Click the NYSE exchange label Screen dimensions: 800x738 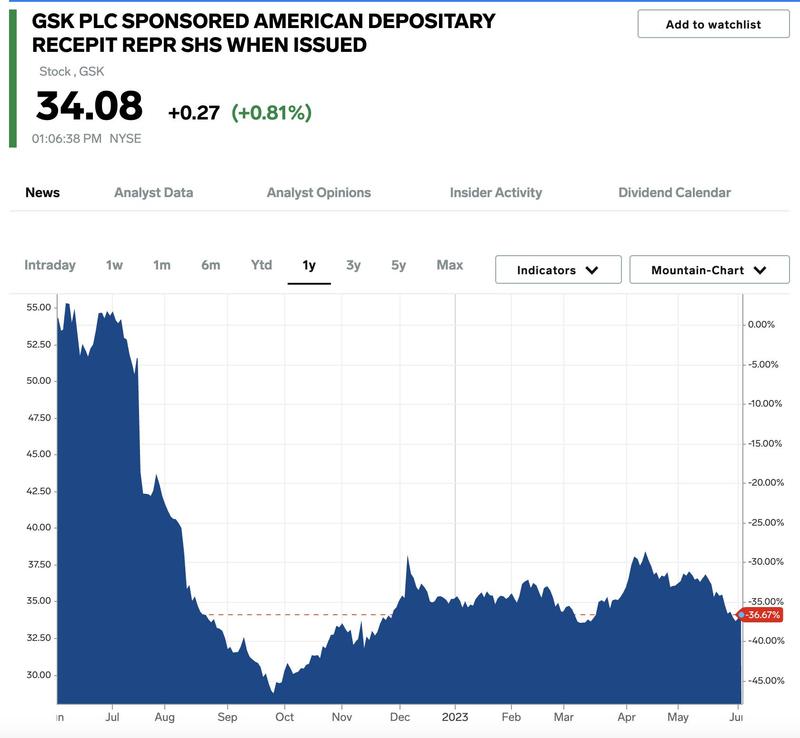tap(126, 139)
